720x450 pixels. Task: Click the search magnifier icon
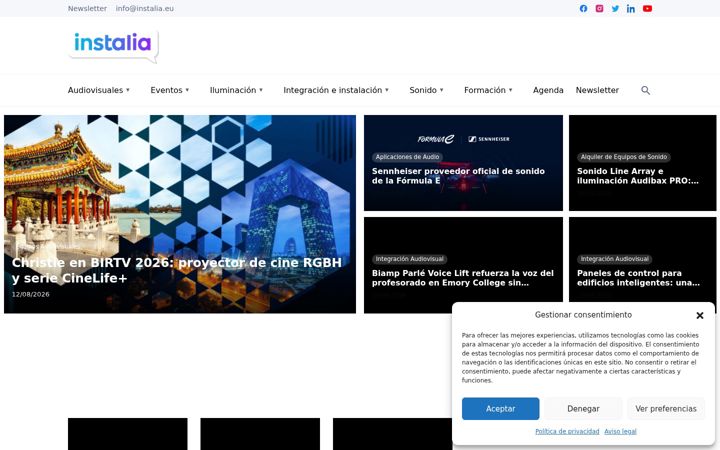(x=645, y=90)
